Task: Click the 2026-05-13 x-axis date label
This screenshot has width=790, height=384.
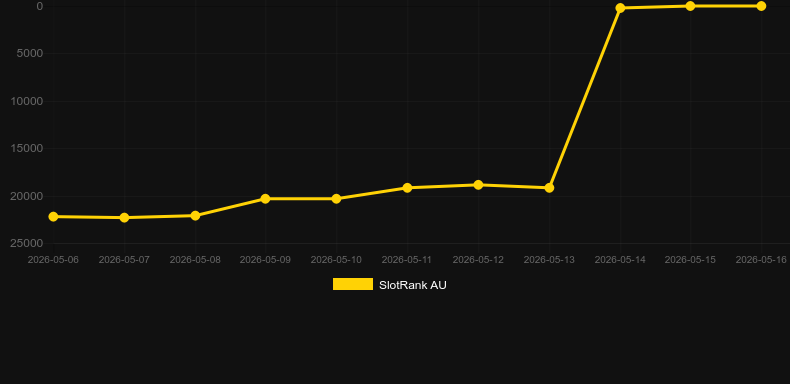Action: point(549,260)
